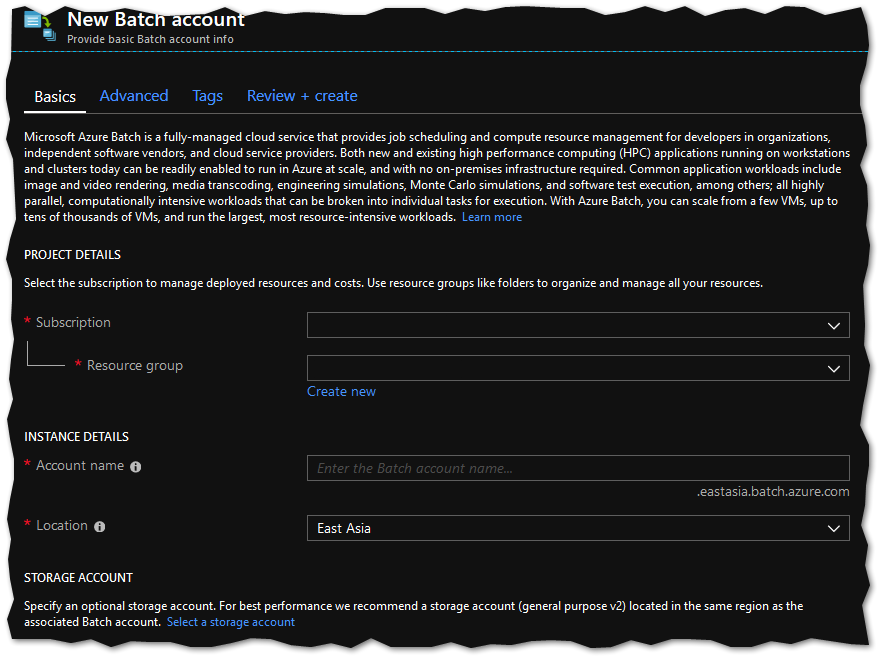Click the Account name info icon
This screenshot has height=658, width=880.
click(x=136, y=467)
